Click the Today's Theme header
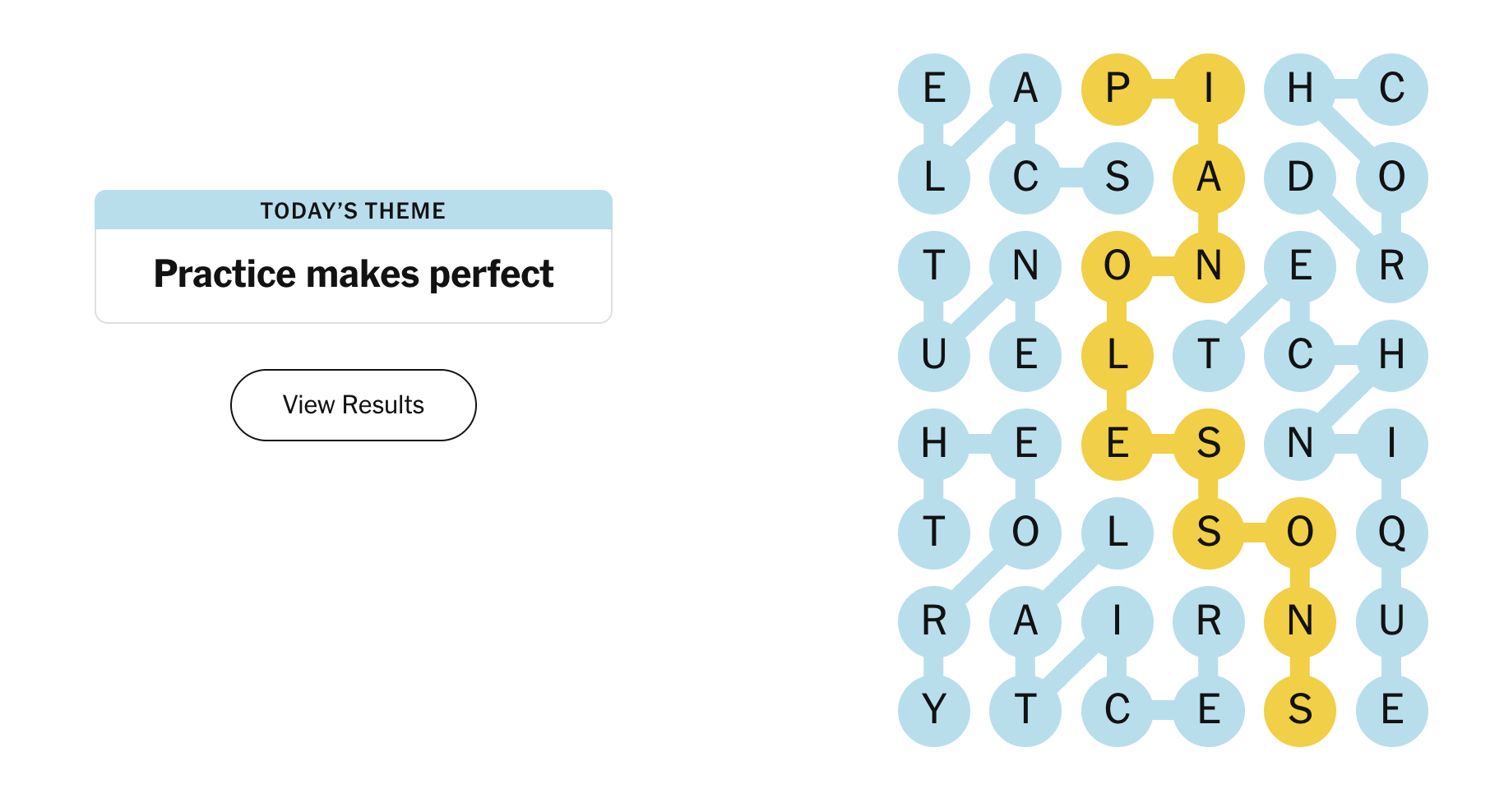 tap(354, 210)
